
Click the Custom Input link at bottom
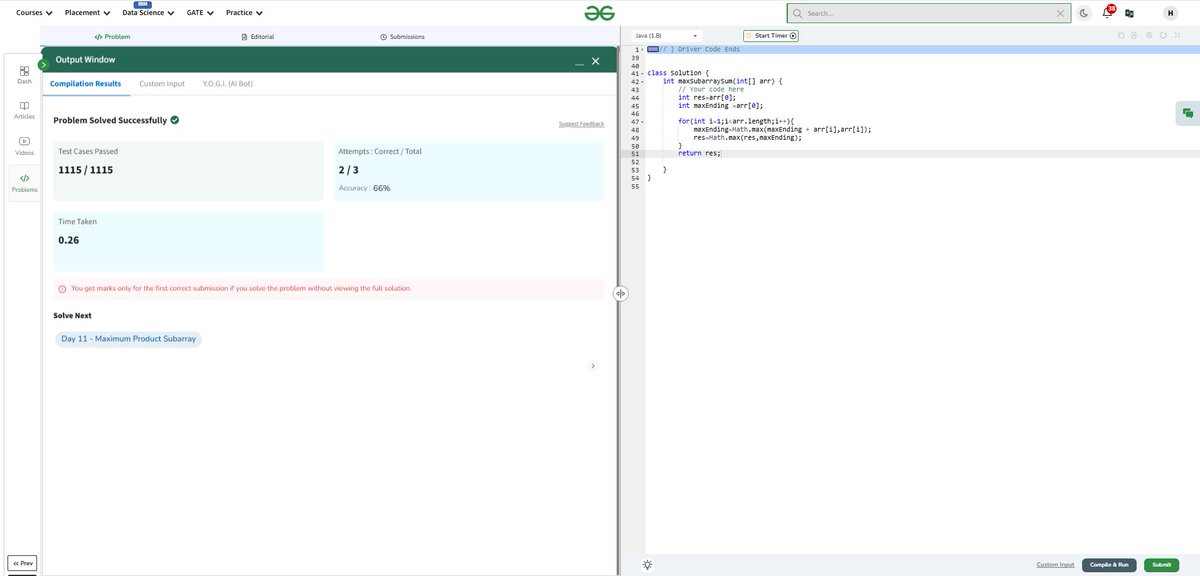[x=1055, y=565]
